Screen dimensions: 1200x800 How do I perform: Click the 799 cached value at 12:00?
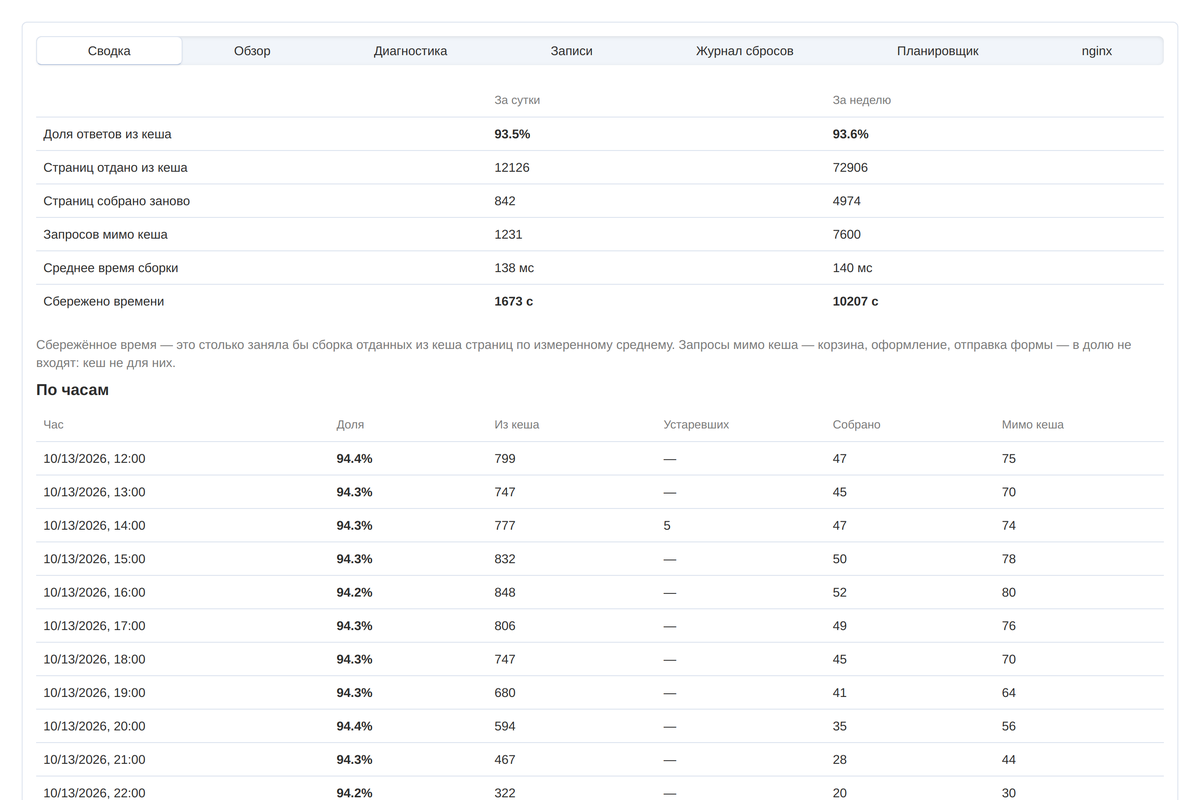[505, 459]
